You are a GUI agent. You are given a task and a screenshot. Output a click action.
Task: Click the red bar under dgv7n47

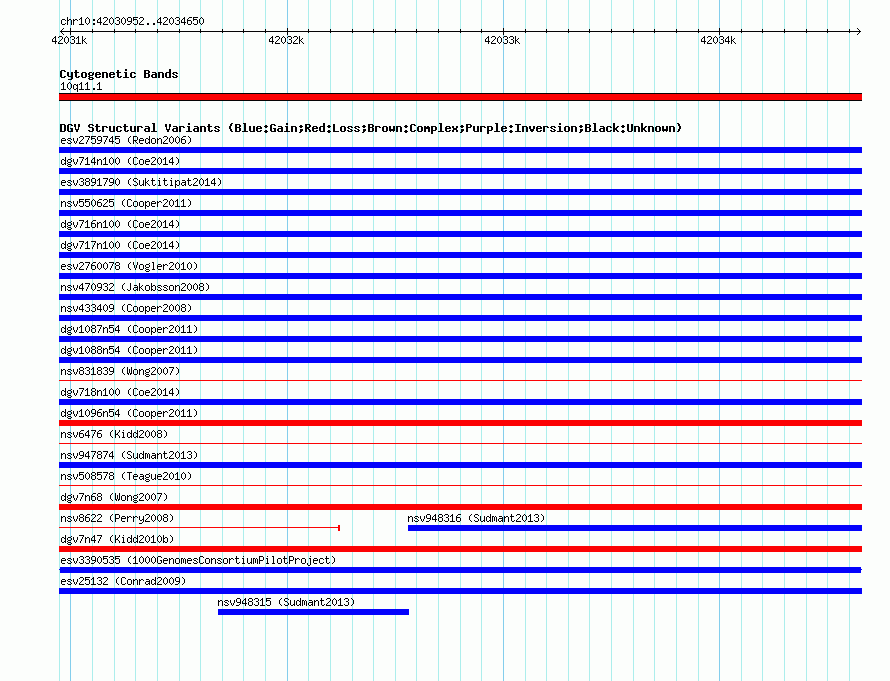point(460,549)
